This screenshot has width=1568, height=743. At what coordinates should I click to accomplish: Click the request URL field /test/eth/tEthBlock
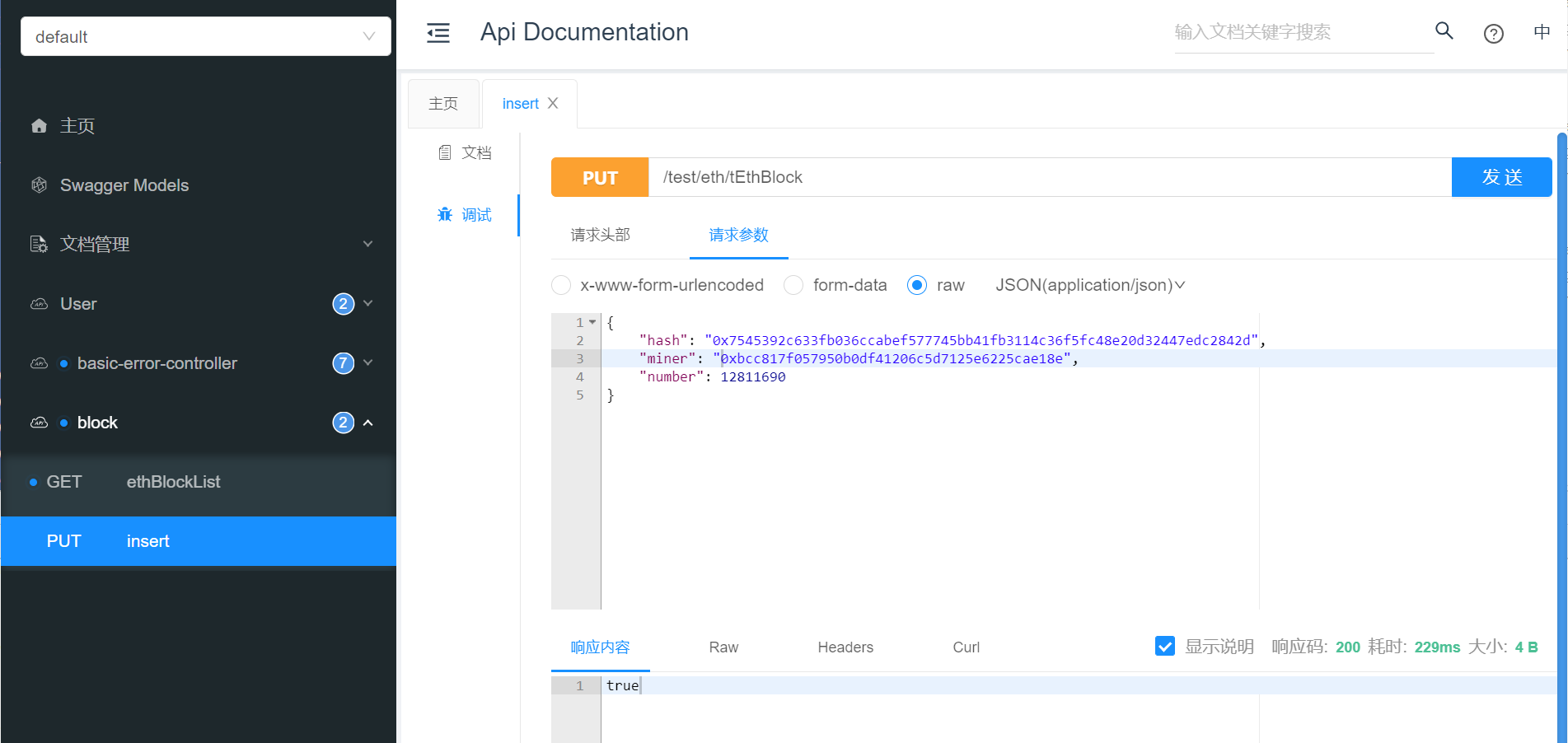click(x=1051, y=177)
